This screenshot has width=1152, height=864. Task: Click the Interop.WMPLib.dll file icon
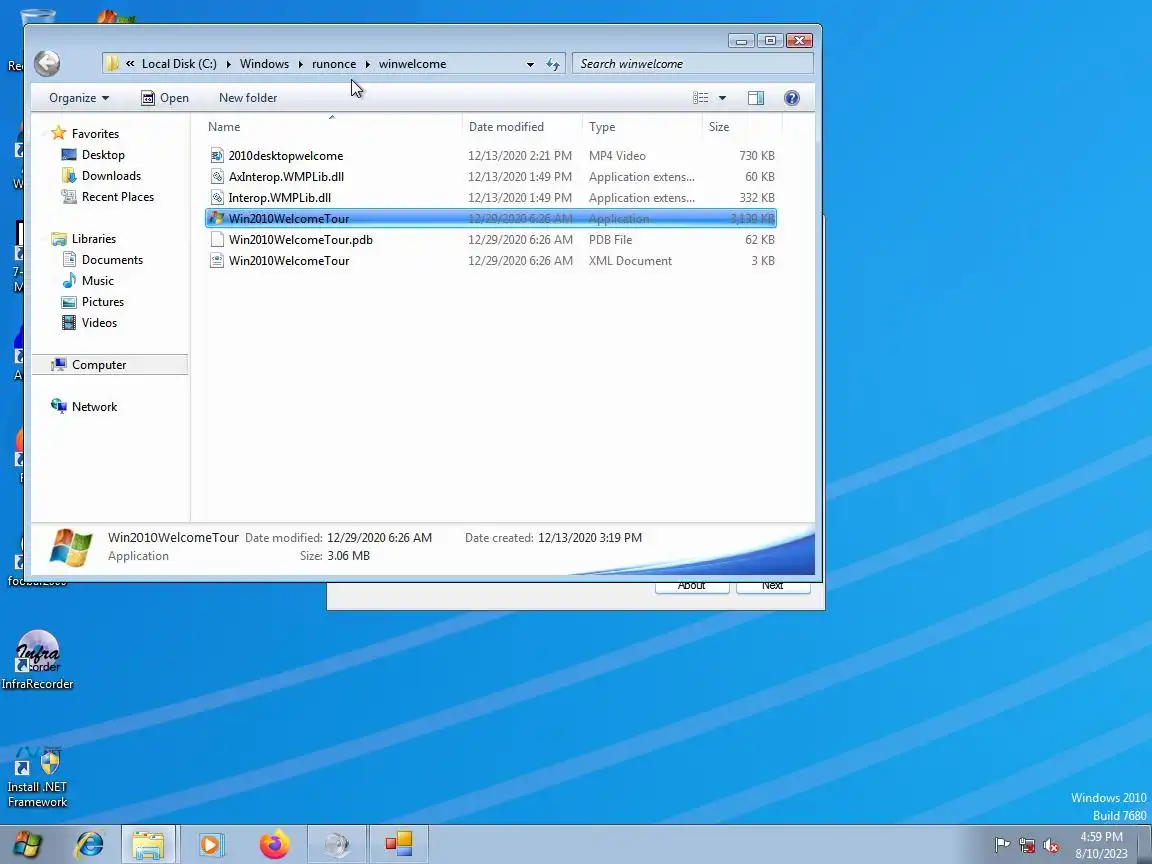click(217, 198)
